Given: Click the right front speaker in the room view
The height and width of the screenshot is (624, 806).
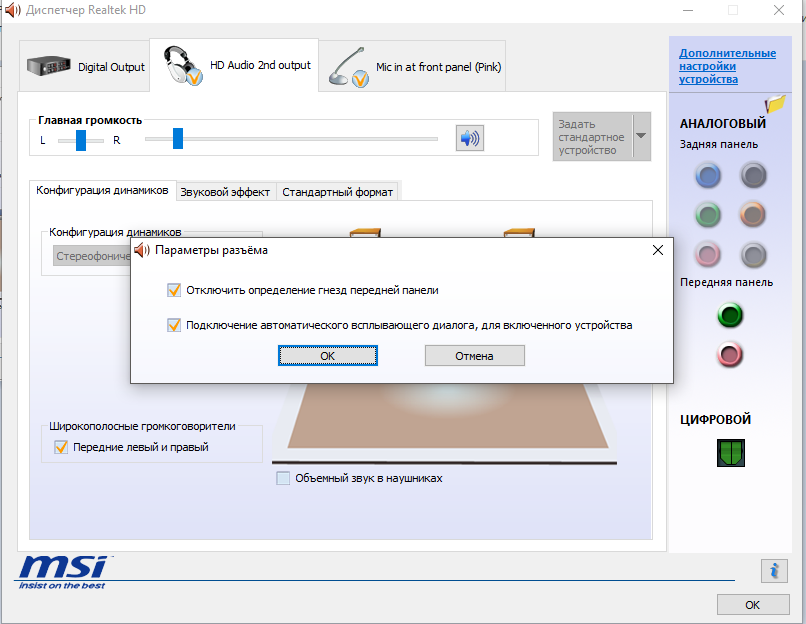Looking at the screenshot, I should 519,233.
